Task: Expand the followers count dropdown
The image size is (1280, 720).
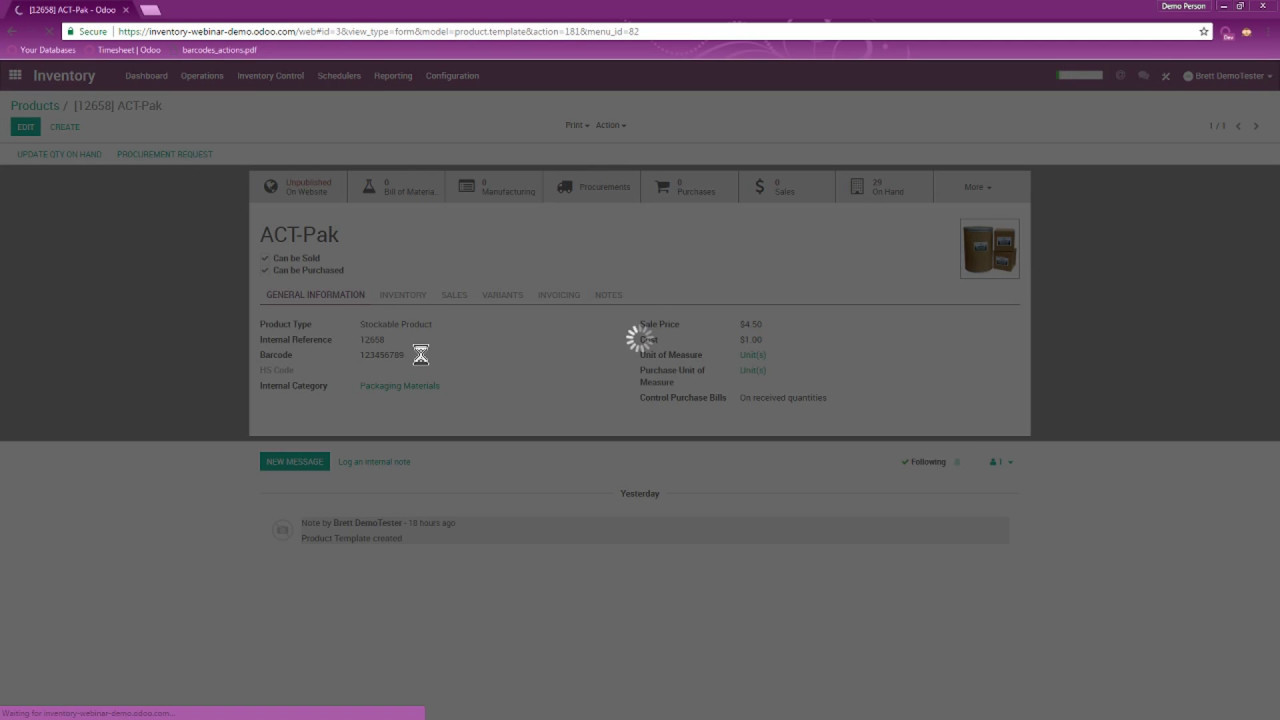Action: click(x=1001, y=462)
